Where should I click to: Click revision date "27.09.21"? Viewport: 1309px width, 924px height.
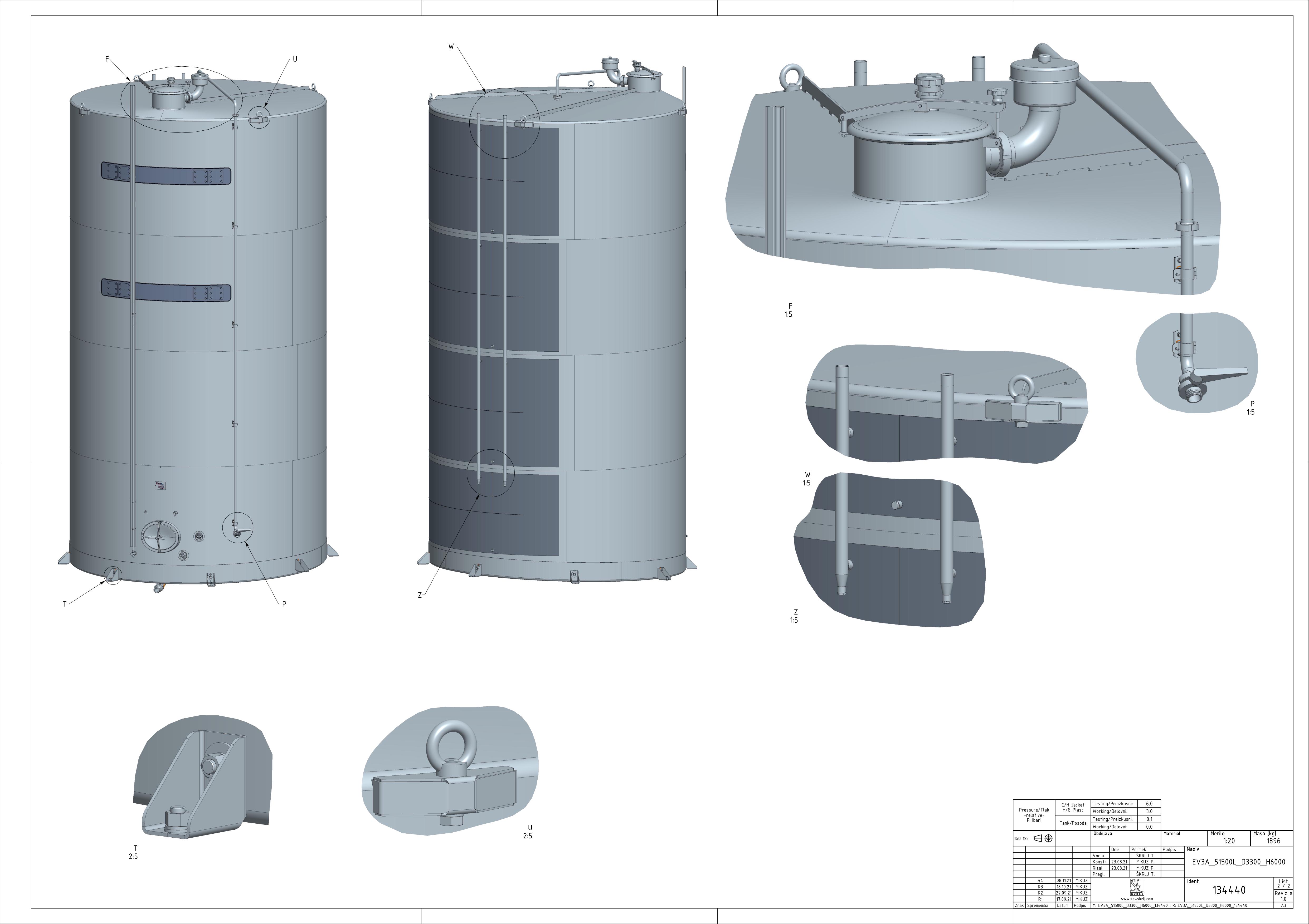point(1064,893)
